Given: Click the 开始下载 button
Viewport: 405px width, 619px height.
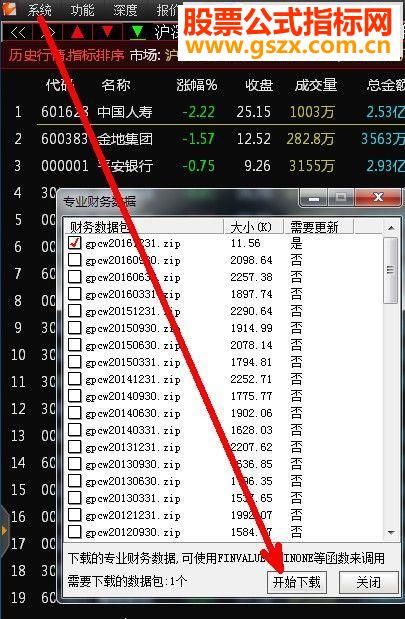Looking at the screenshot, I should click(296, 582).
